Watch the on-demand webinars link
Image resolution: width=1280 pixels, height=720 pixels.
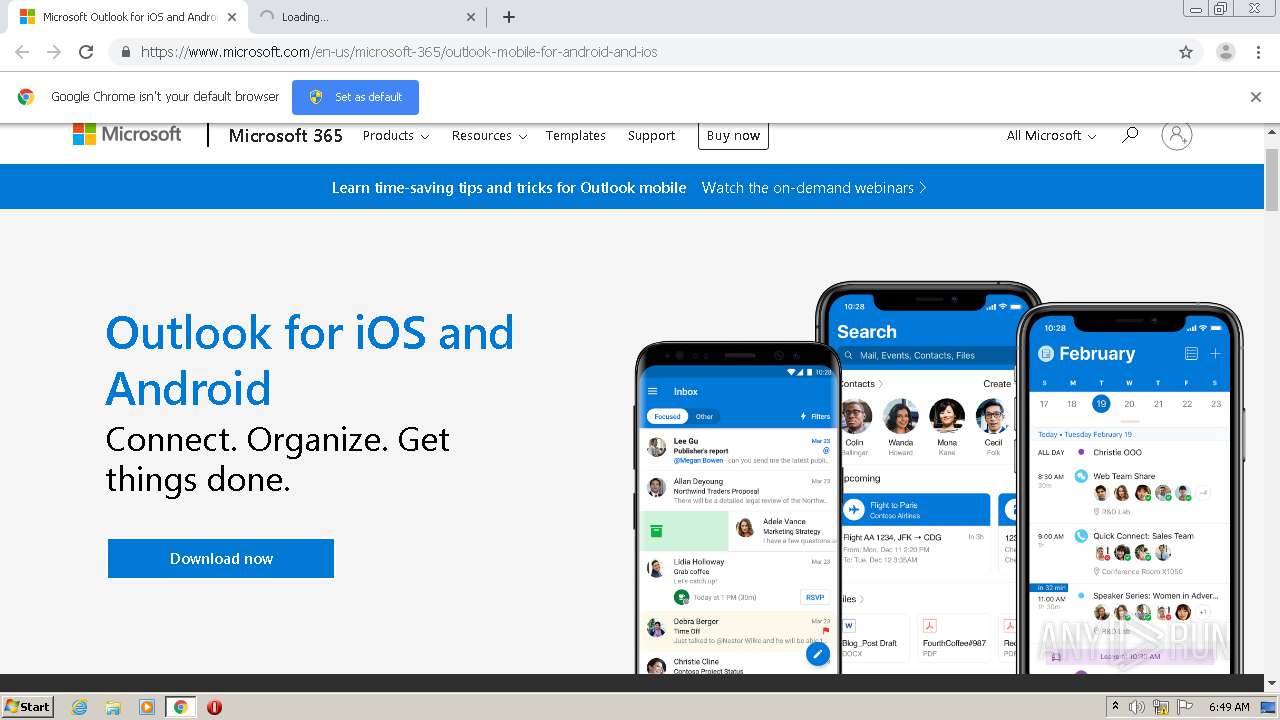pyautogui.click(x=814, y=187)
